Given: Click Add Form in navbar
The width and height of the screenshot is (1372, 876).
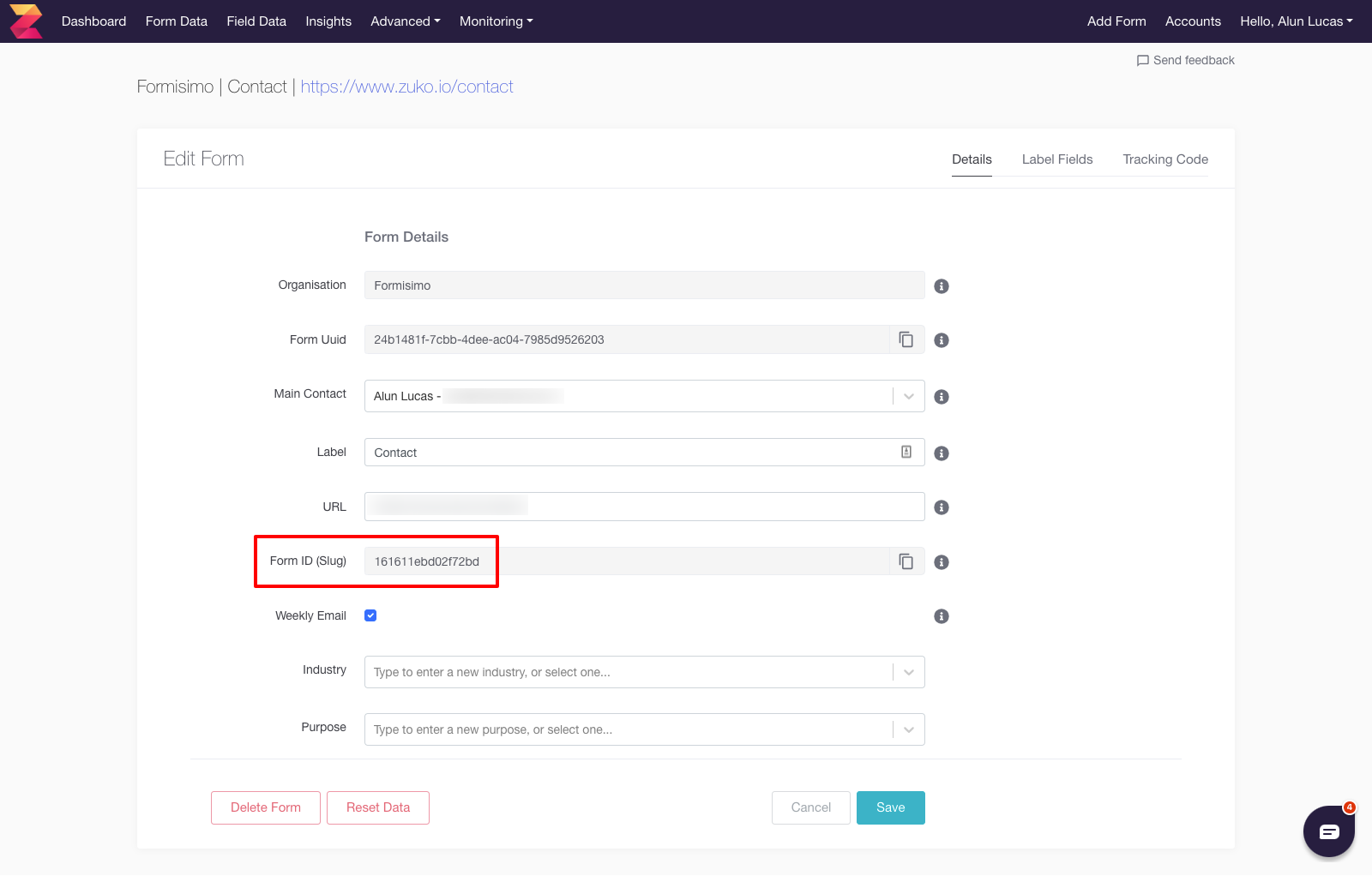Looking at the screenshot, I should point(1116,21).
